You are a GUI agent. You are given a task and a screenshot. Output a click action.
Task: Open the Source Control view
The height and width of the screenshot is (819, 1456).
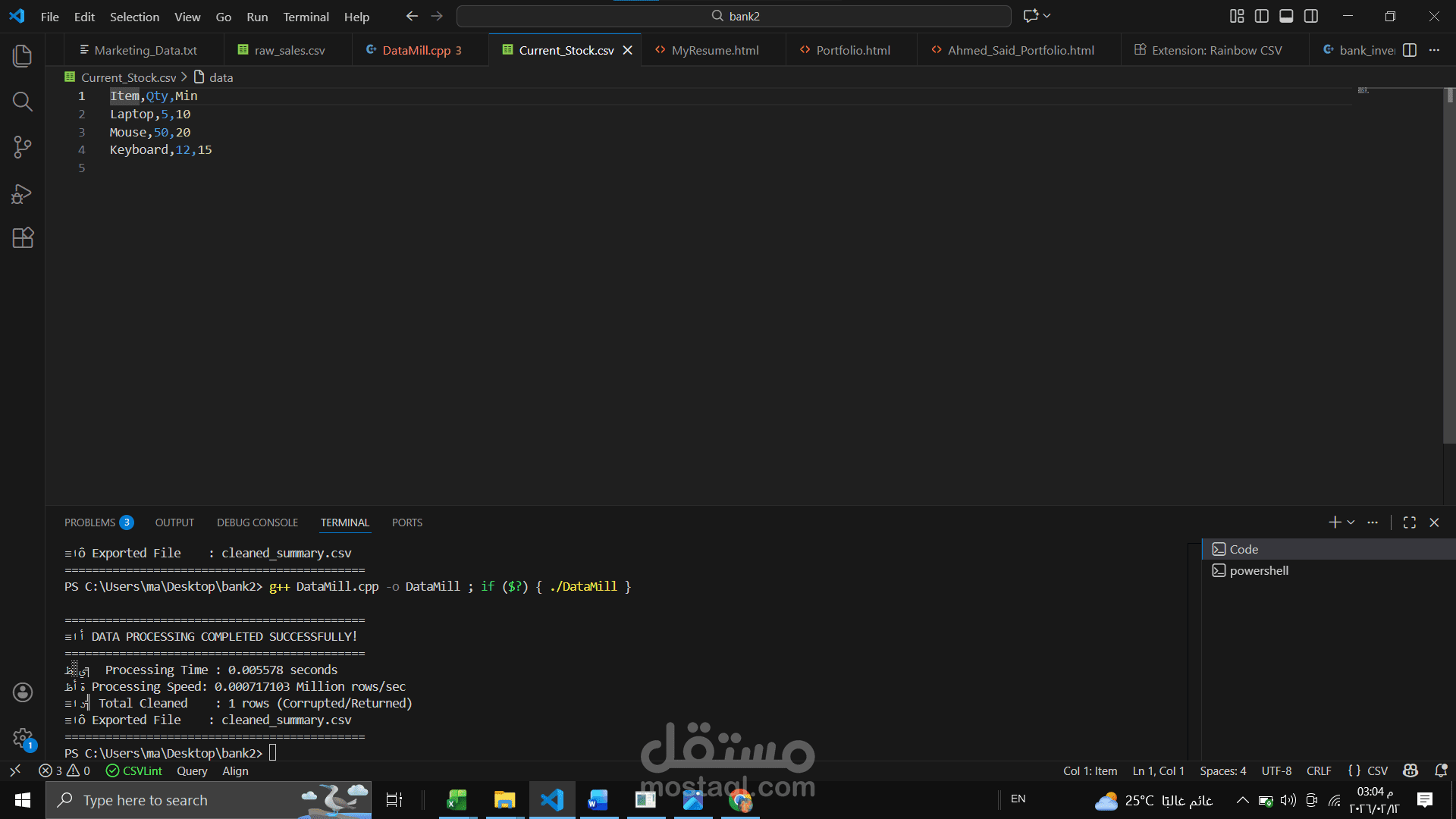(x=23, y=147)
